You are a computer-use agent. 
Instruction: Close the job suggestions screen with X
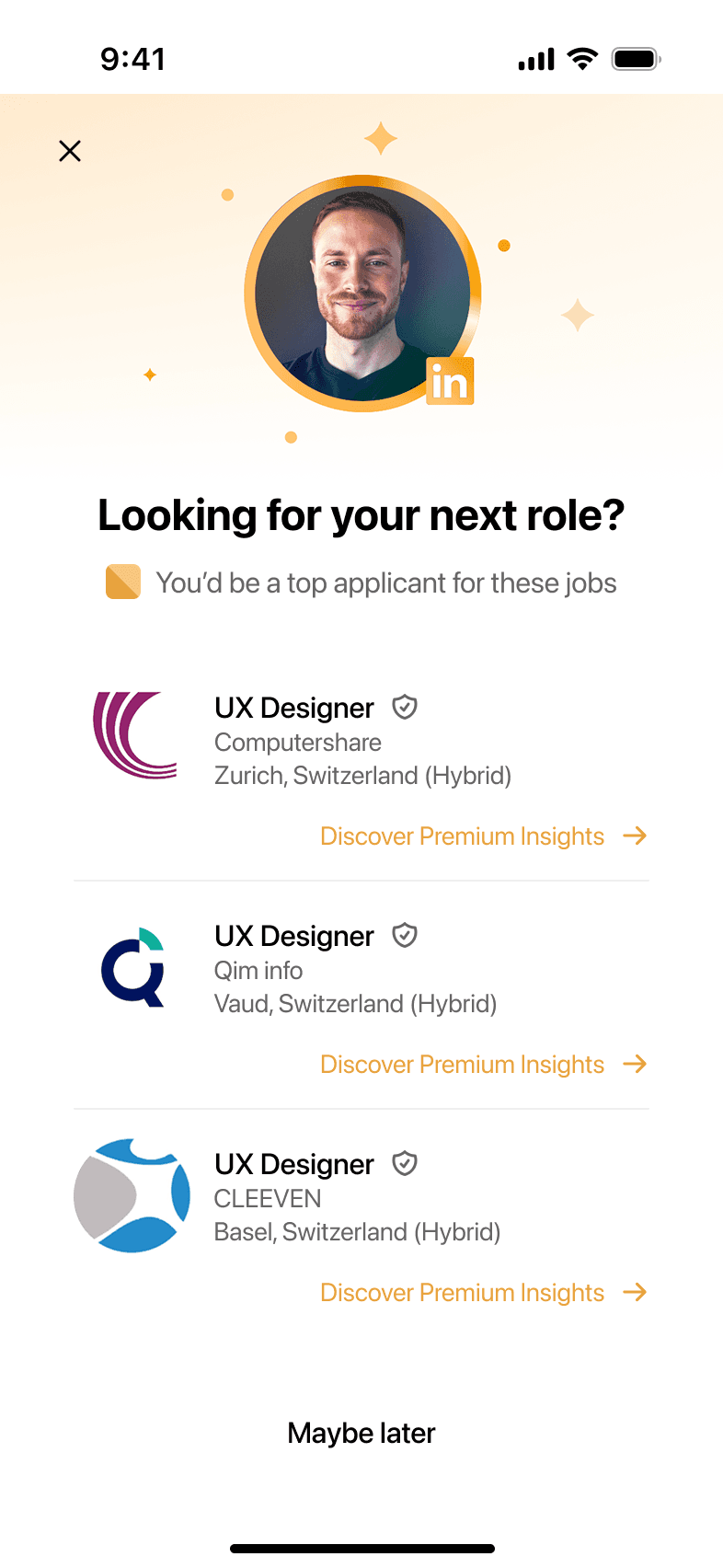[70, 151]
